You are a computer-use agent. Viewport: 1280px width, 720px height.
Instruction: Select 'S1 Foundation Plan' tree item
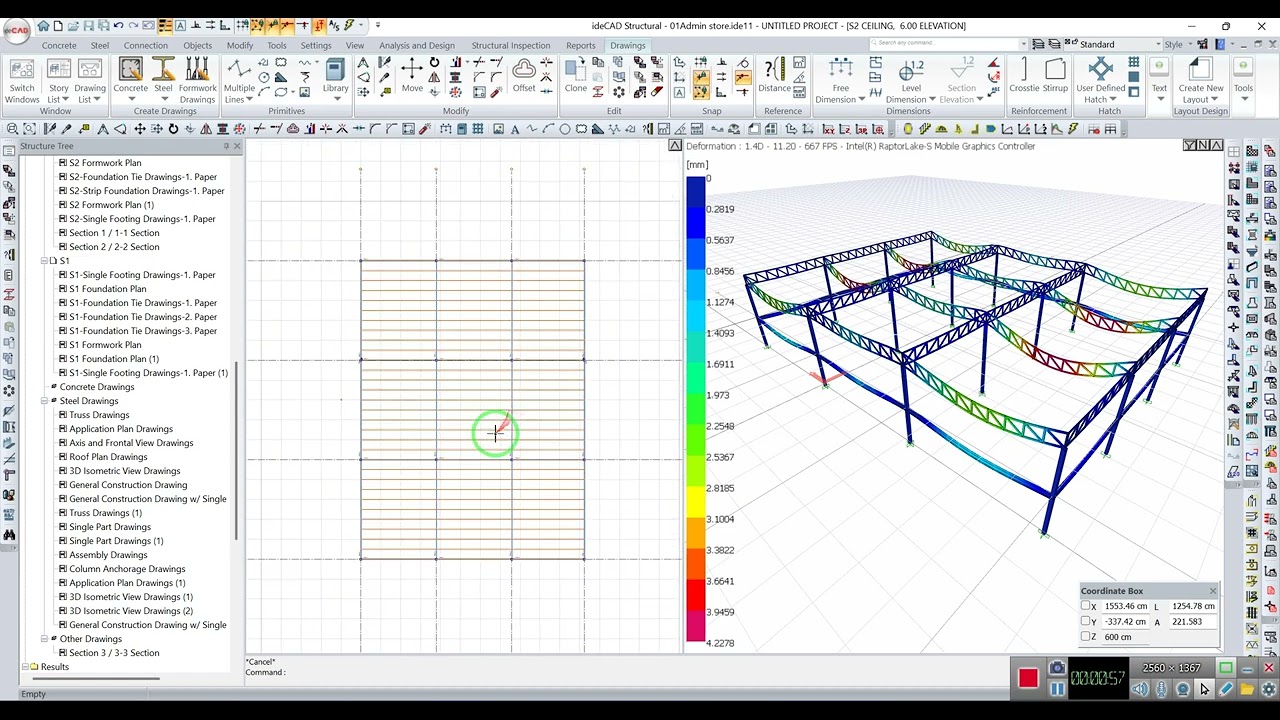pyautogui.click(x=107, y=289)
